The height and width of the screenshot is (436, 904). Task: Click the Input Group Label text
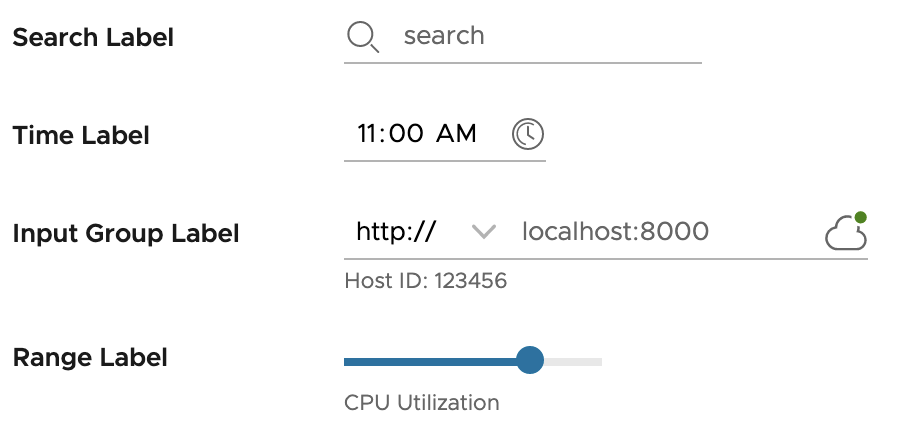tap(126, 234)
